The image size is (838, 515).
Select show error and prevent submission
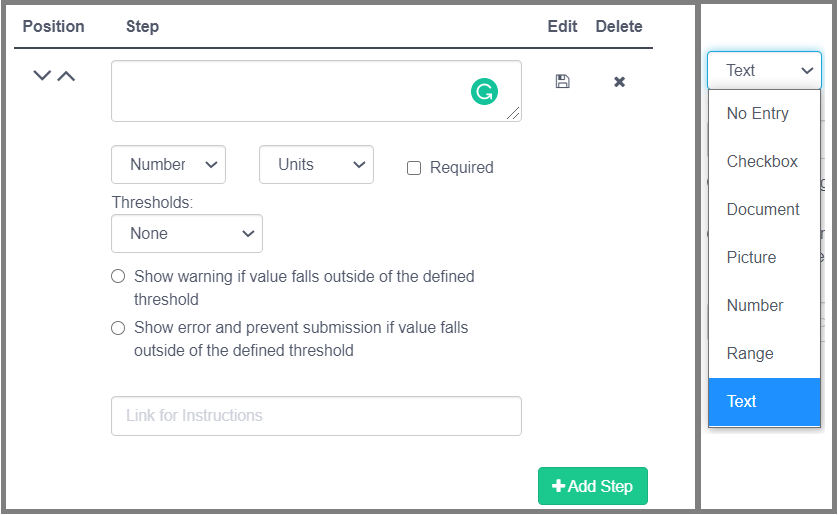[x=118, y=328]
